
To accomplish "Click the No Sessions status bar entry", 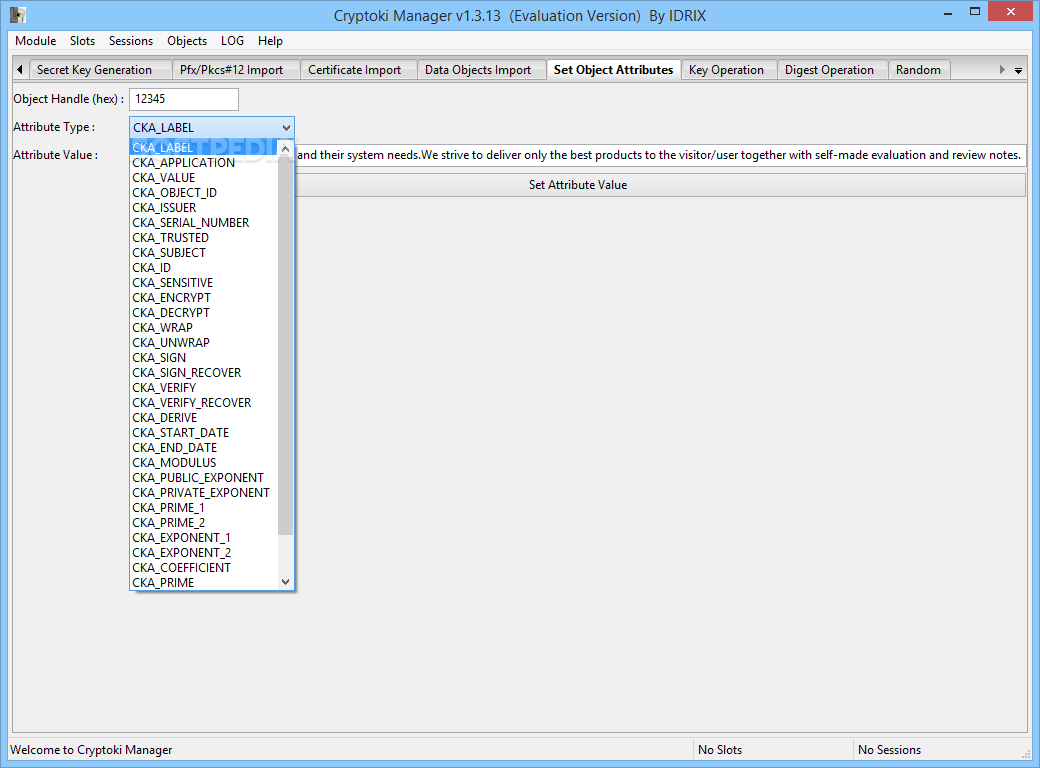I will (x=889, y=749).
